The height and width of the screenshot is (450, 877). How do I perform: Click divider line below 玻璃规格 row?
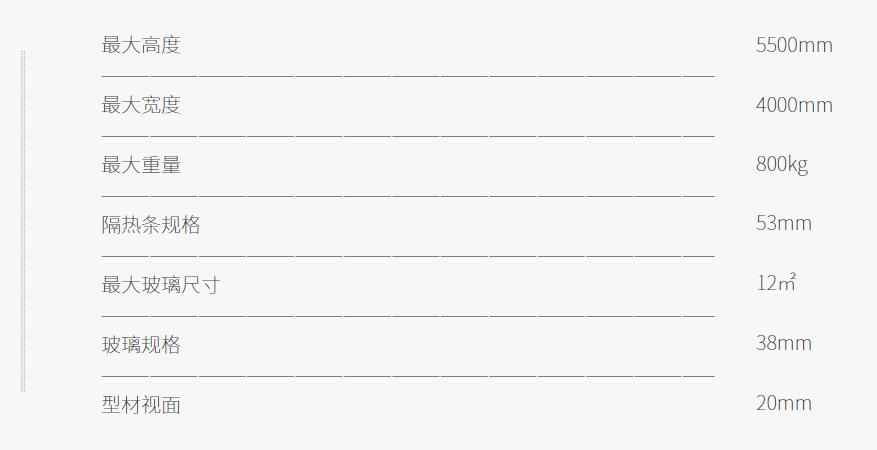click(x=408, y=376)
